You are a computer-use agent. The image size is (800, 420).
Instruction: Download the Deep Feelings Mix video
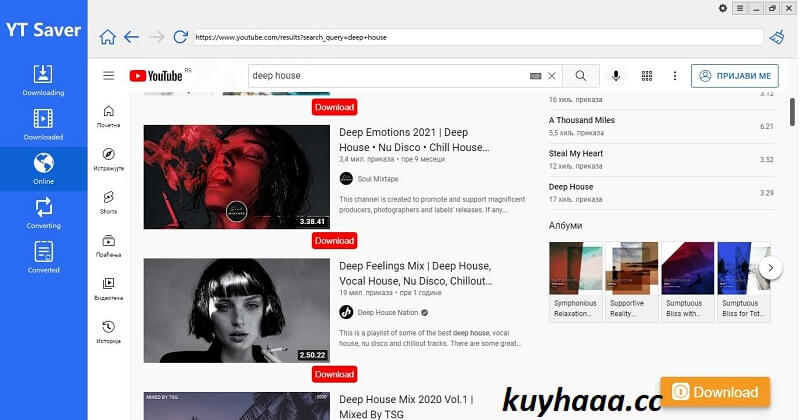pyautogui.click(x=334, y=375)
